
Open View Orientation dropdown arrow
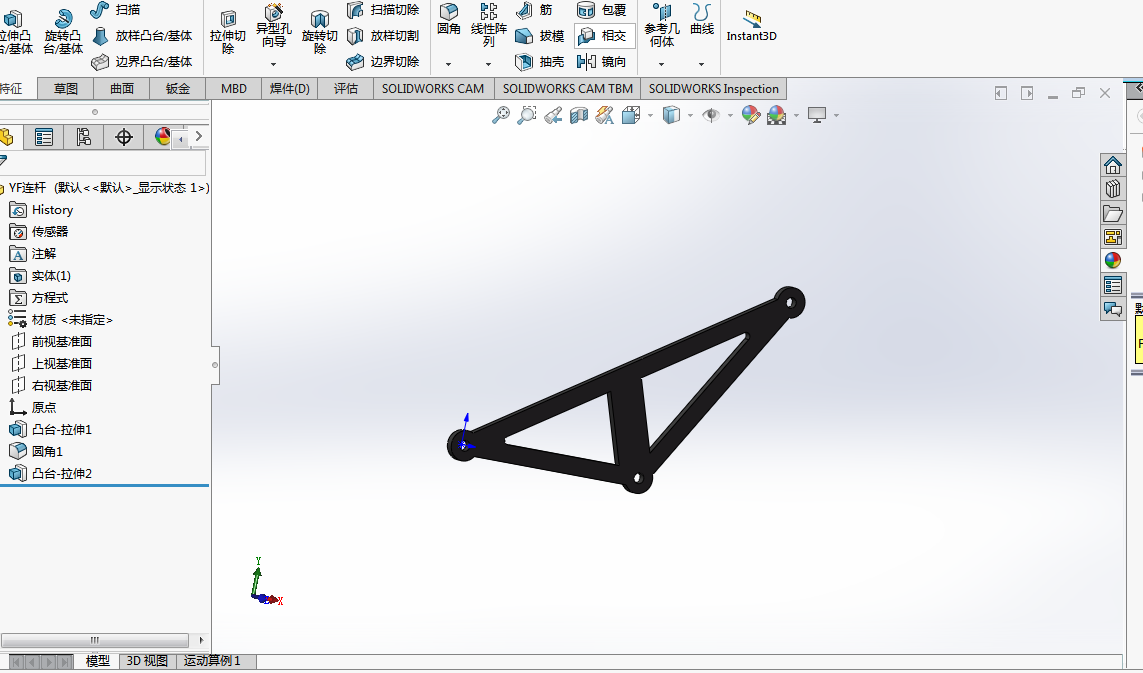coord(650,115)
